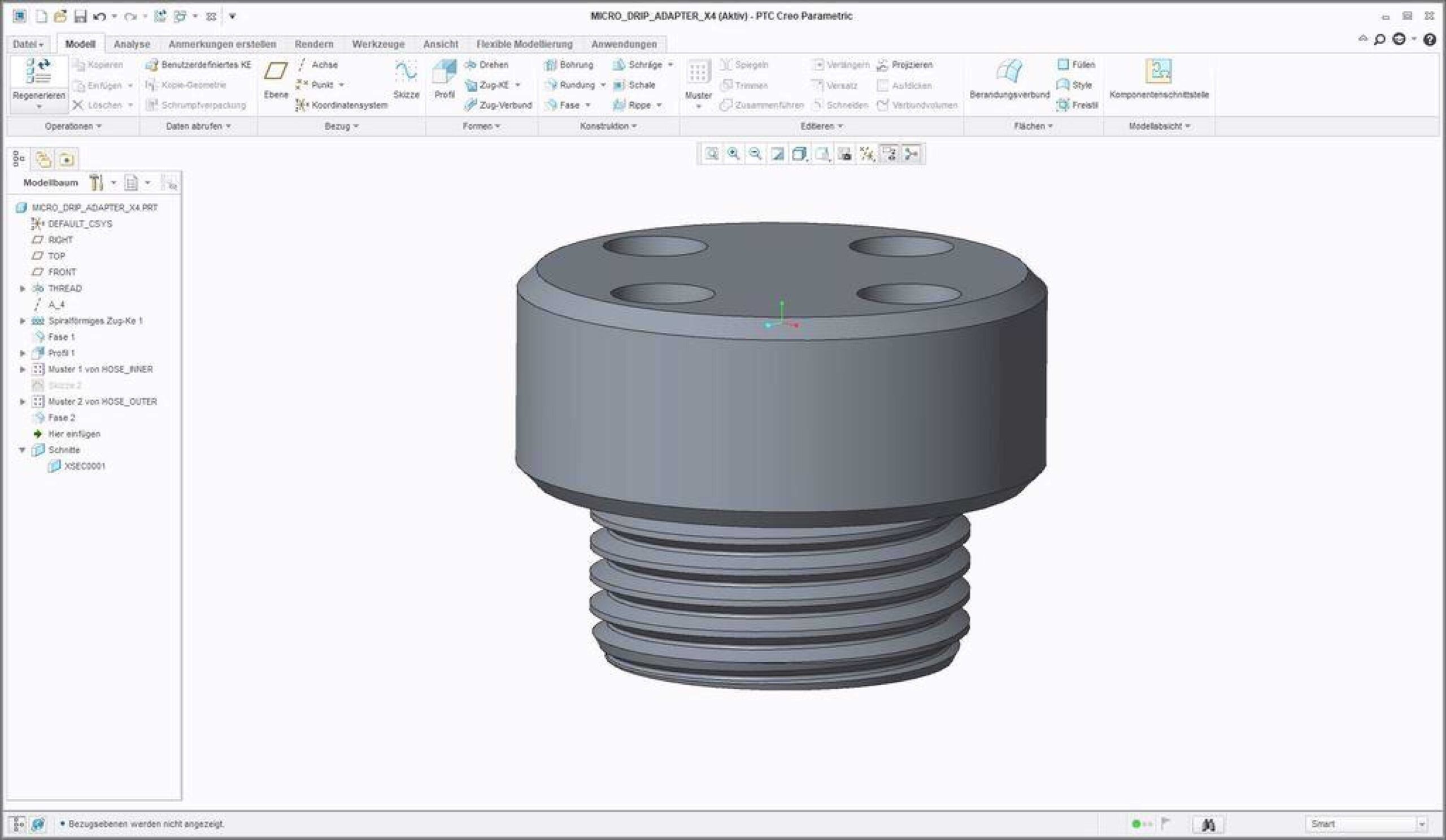
Task: Open model tree settings tool icon
Action: pyautogui.click(x=97, y=183)
